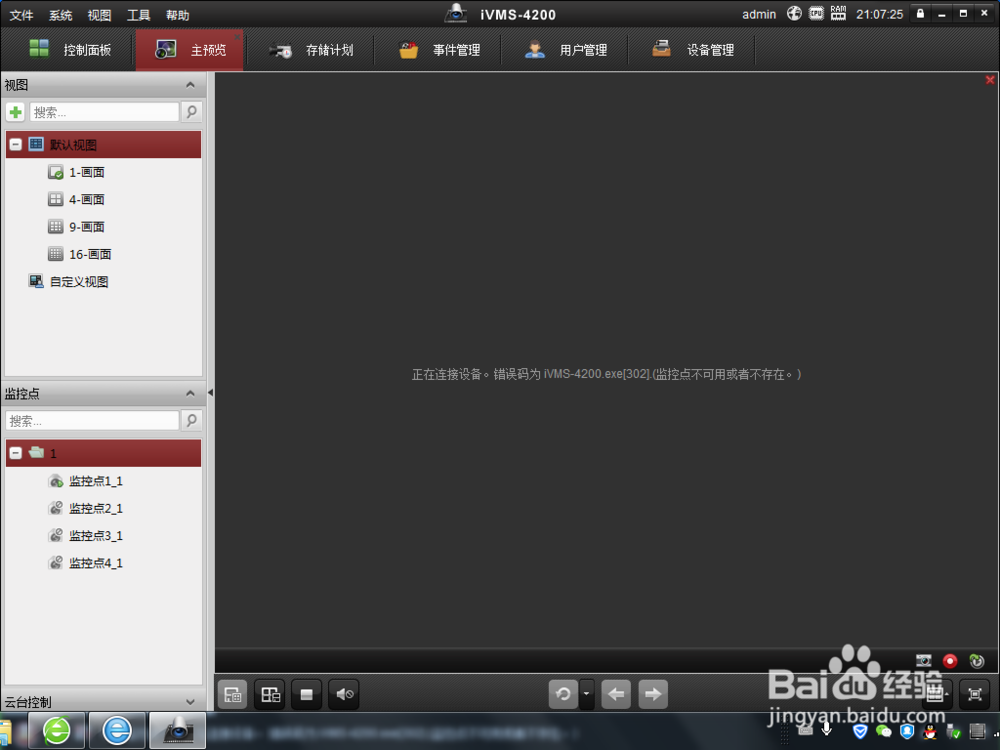Select camera 监控点3_1
Image resolution: width=1000 pixels, height=750 pixels.
tap(85, 536)
